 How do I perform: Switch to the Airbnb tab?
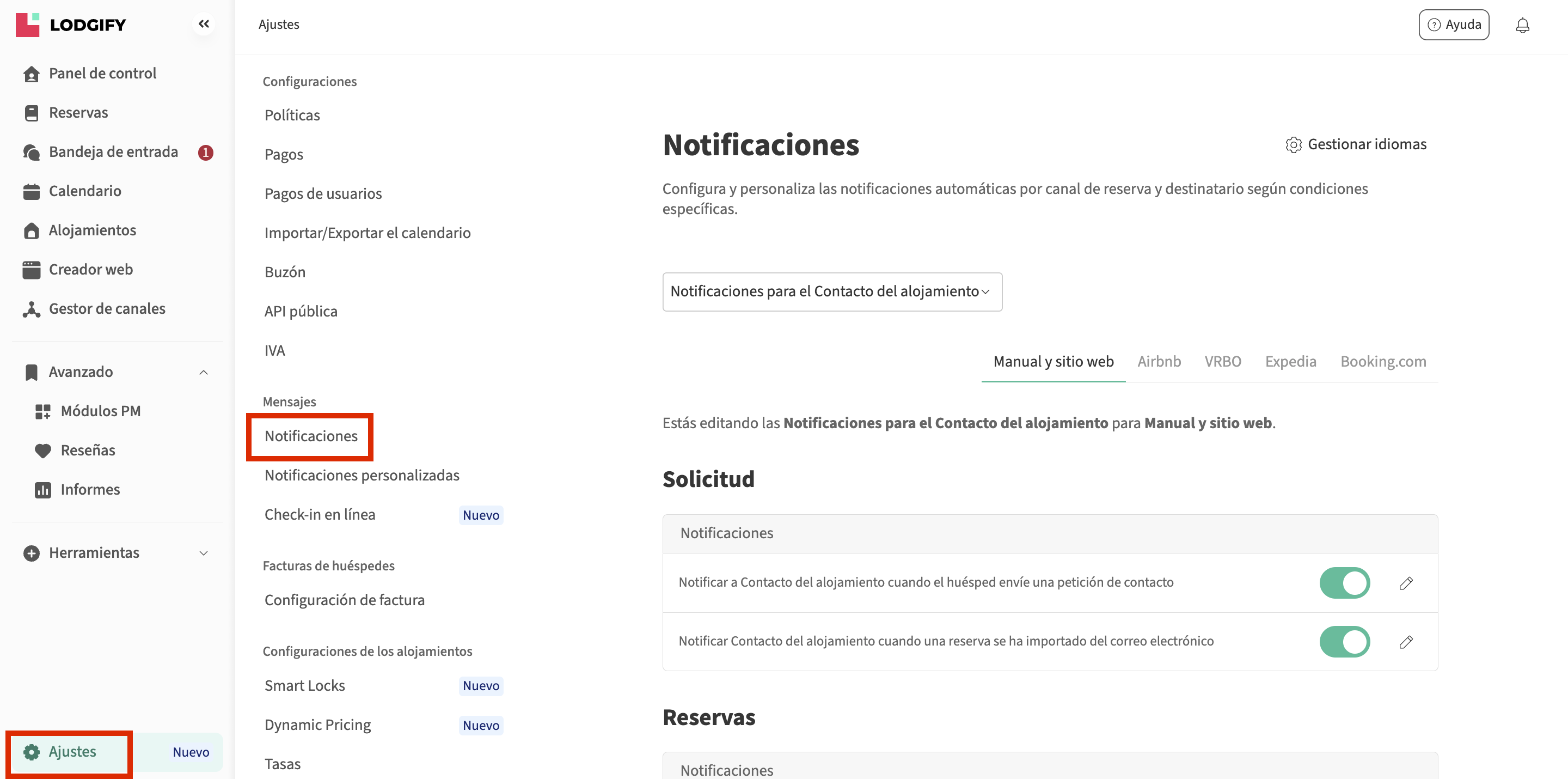[x=1159, y=362]
